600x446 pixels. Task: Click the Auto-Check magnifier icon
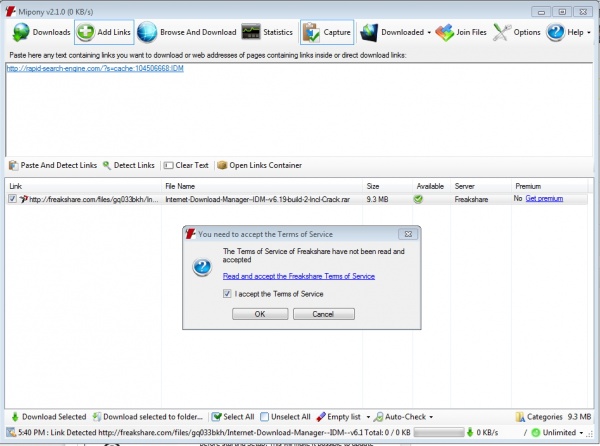378,417
